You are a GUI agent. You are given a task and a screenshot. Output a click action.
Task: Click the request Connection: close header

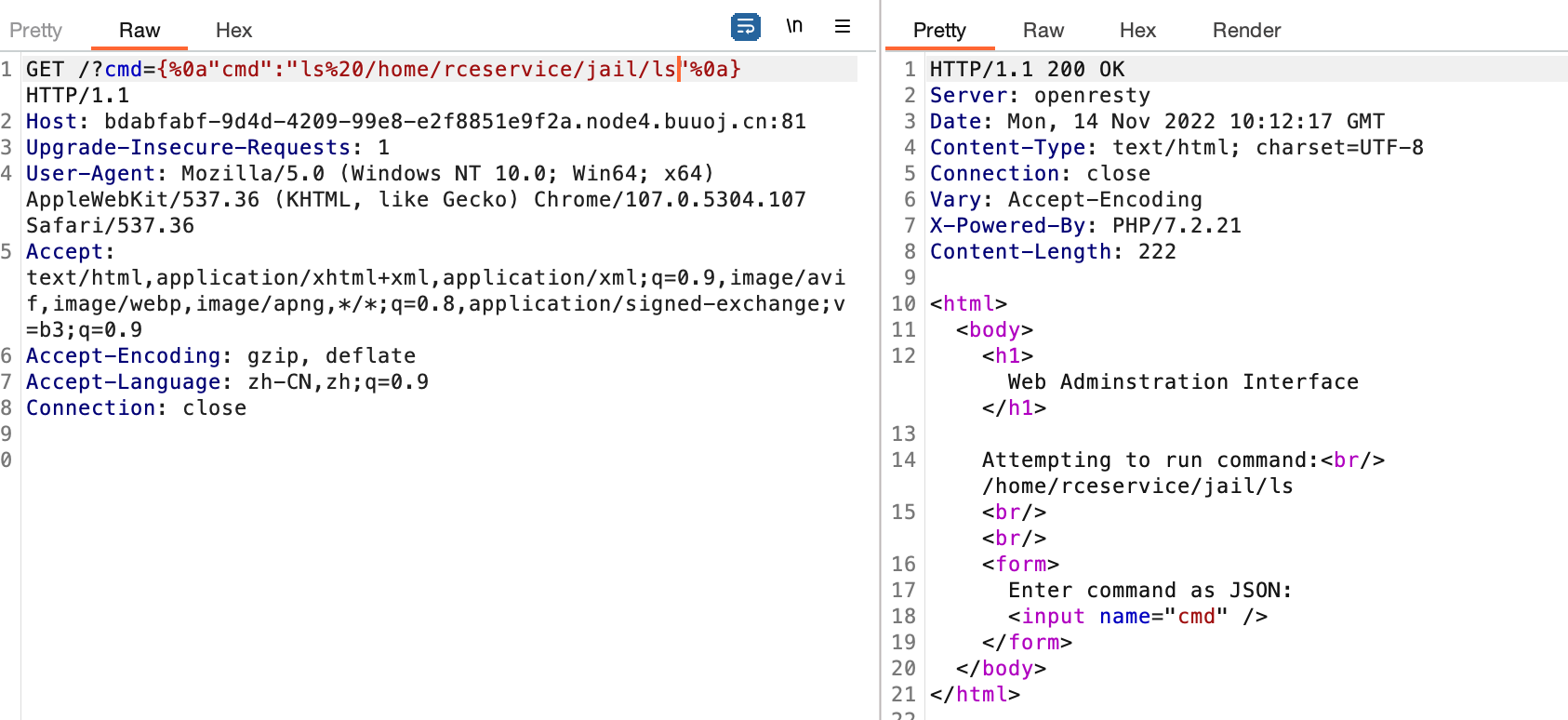click(136, 407)
